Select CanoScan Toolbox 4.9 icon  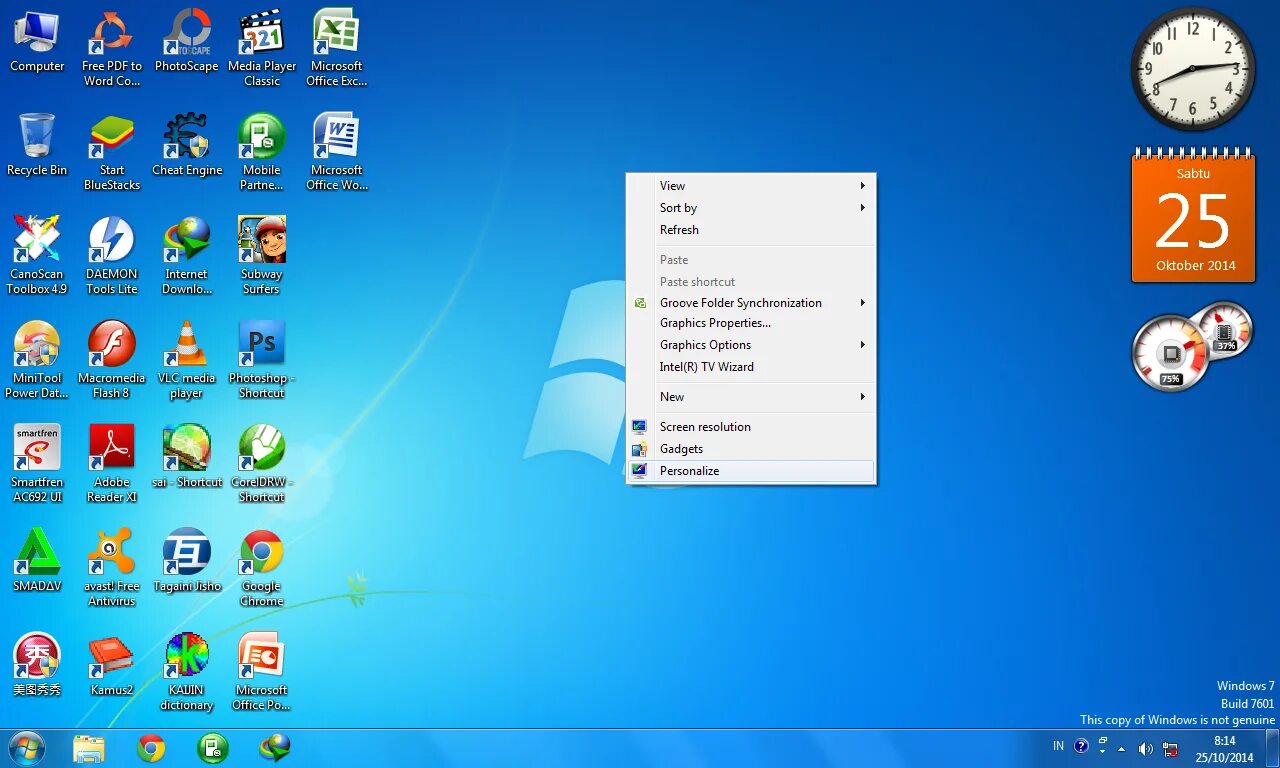37,257
